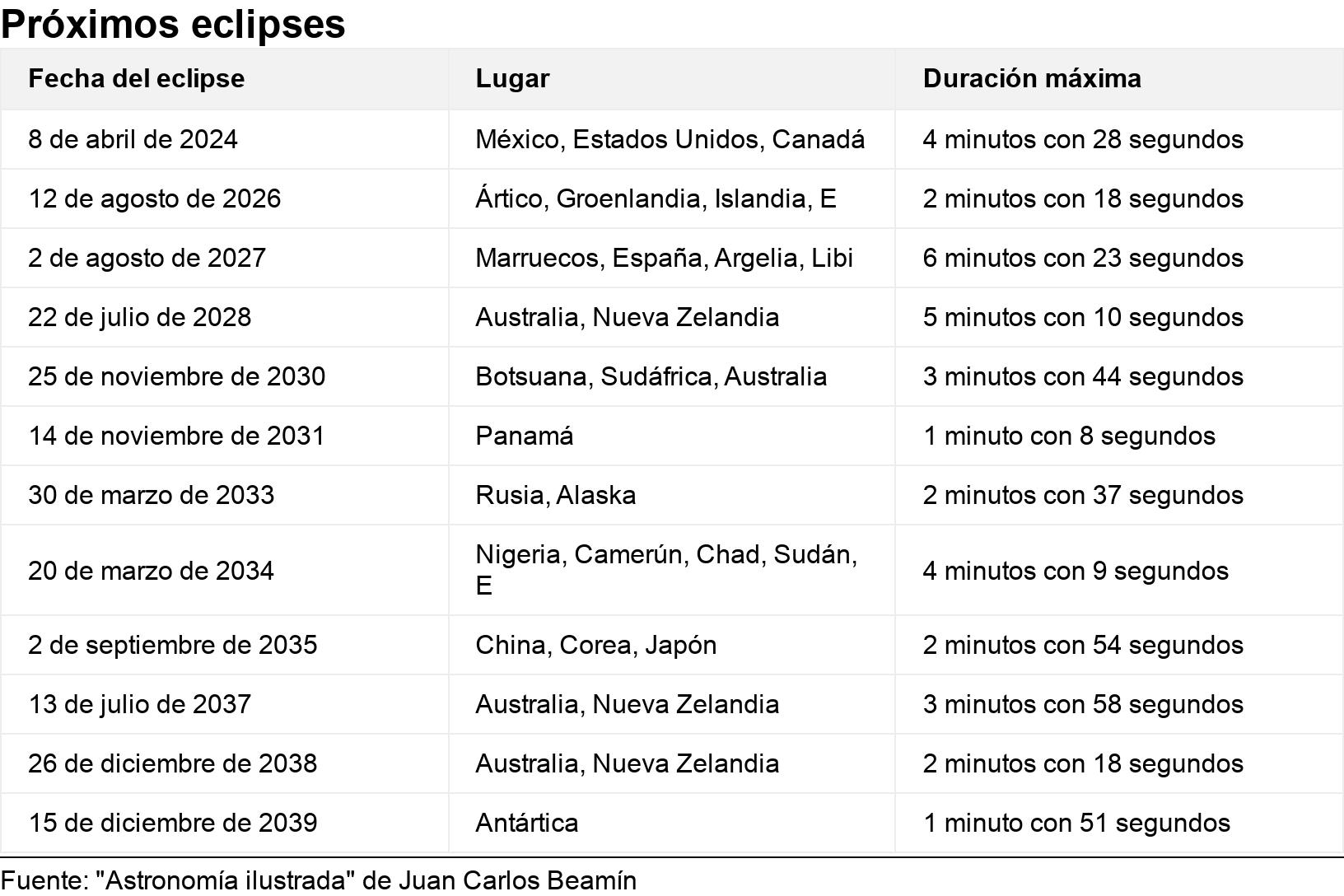The image size is (1344, 896).
Task: Select the "2 de septiembre de 2035" date
Action: point(172,645)
